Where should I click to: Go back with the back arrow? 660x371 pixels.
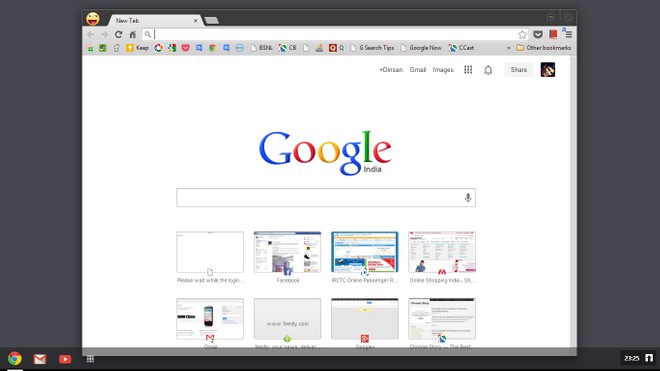click(x=90, y=35)
